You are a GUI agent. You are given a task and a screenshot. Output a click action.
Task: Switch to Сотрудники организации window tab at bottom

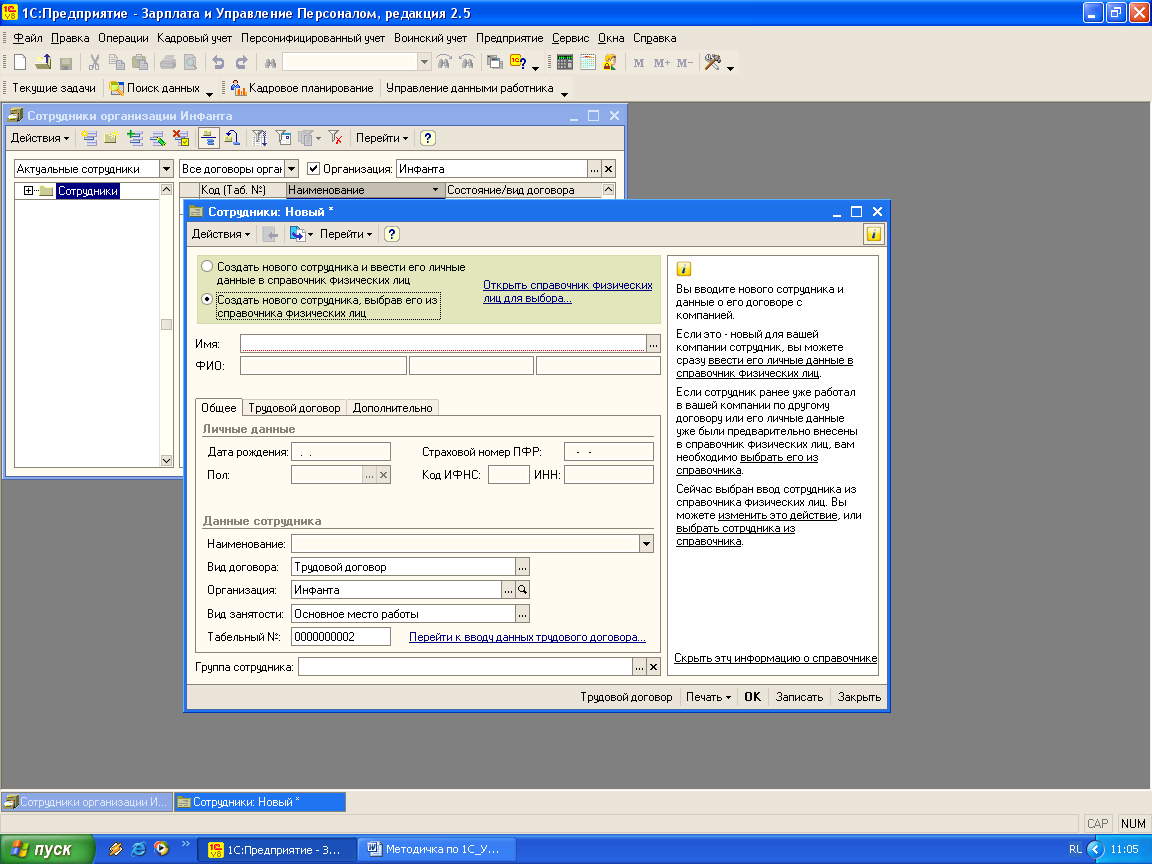pos(87,802)
